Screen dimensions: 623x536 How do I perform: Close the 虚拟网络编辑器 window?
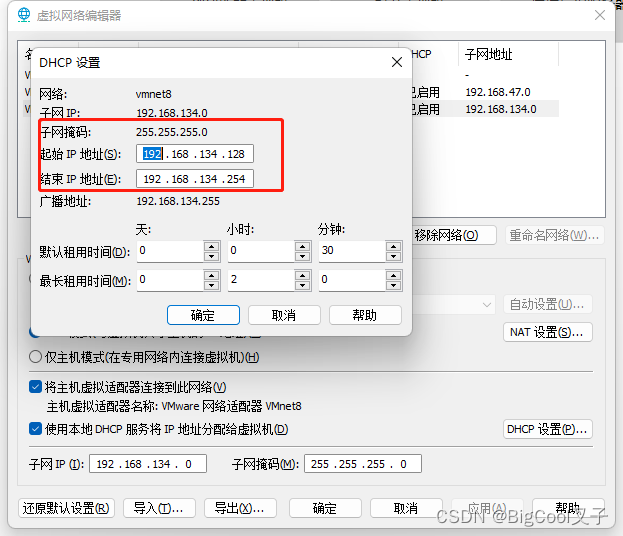click(x=600, y=15)
